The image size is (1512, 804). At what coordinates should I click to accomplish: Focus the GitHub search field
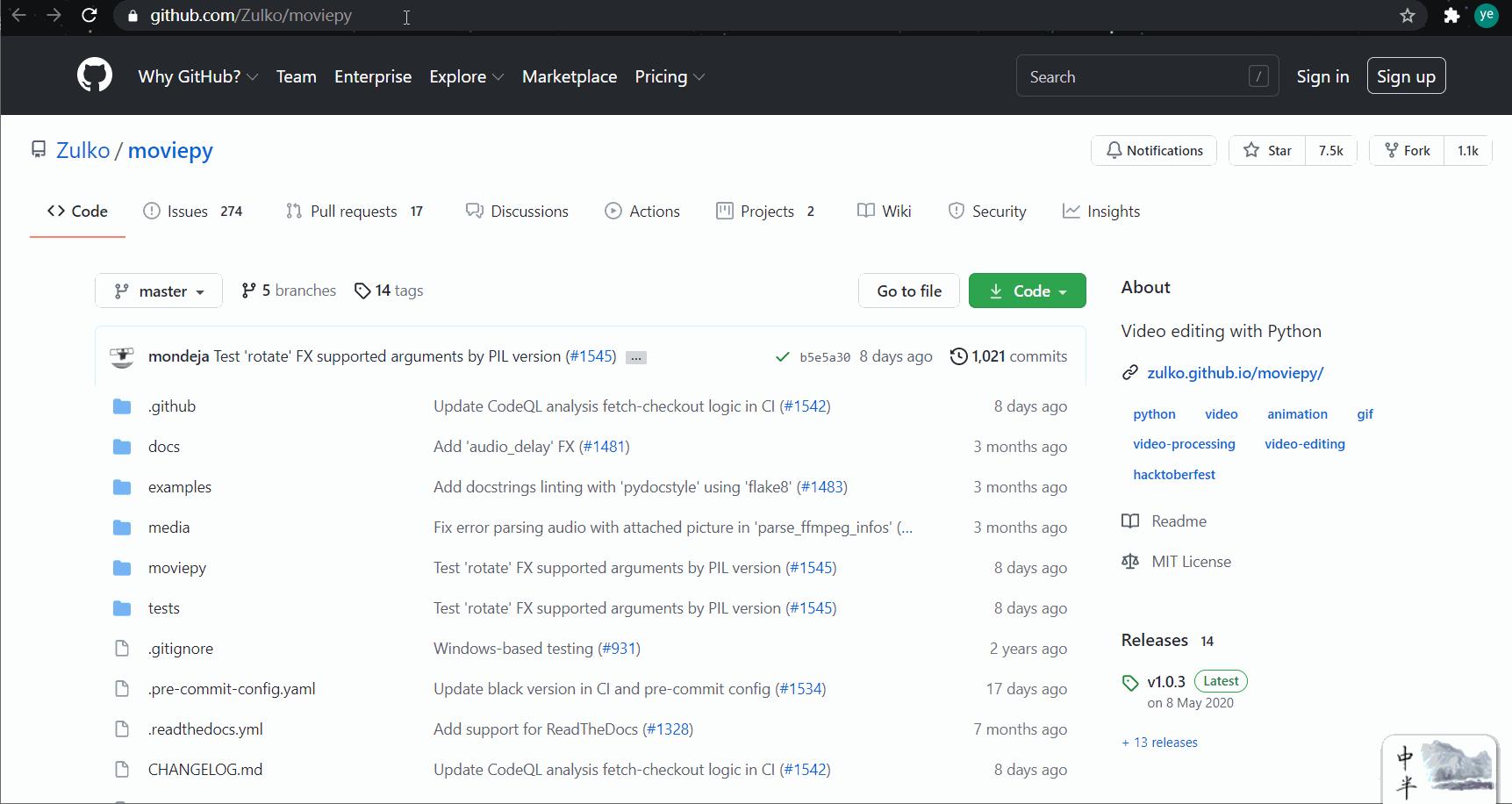(x=1136, y=77)
